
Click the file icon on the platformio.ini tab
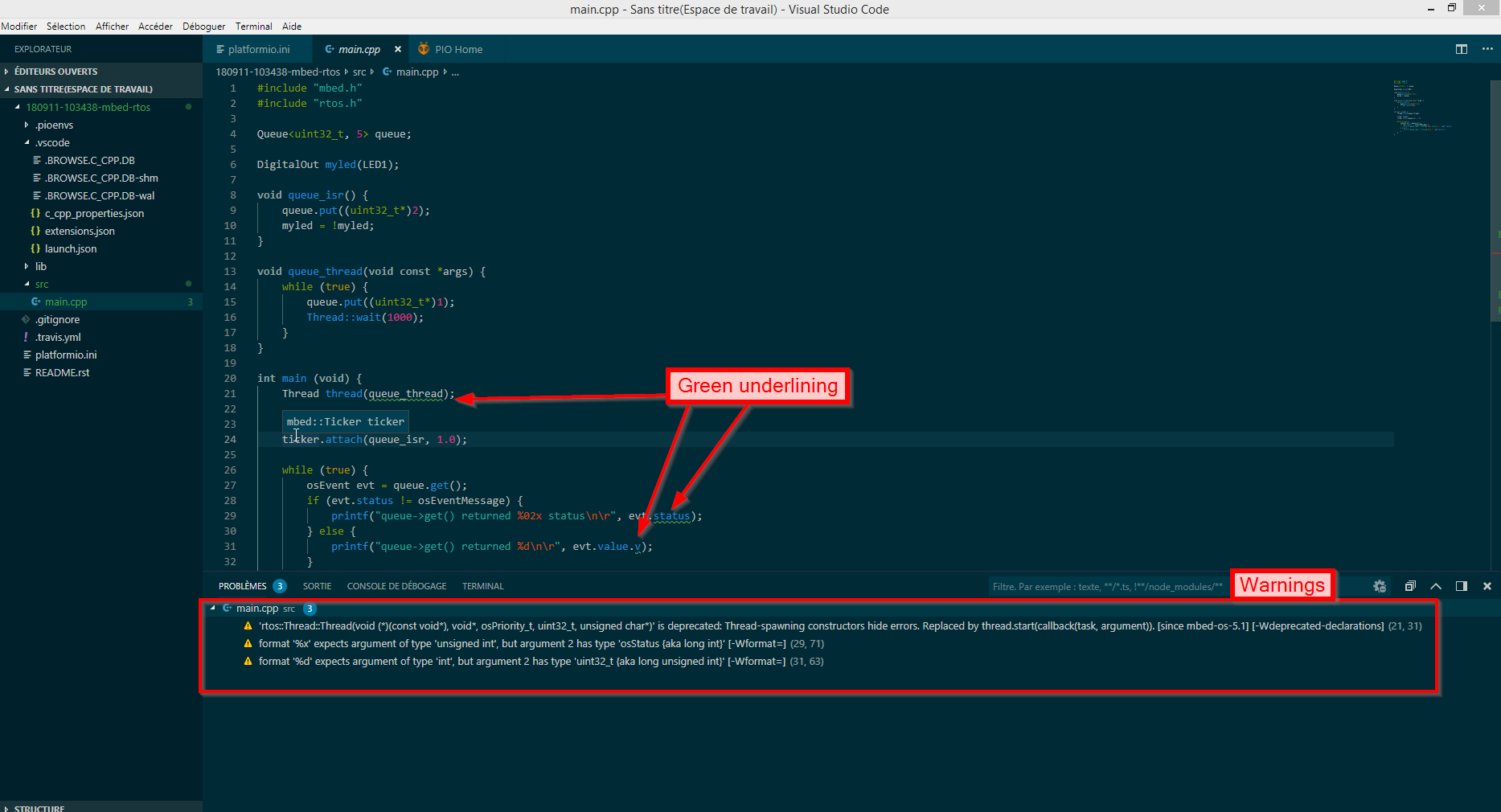pos(219,48)
